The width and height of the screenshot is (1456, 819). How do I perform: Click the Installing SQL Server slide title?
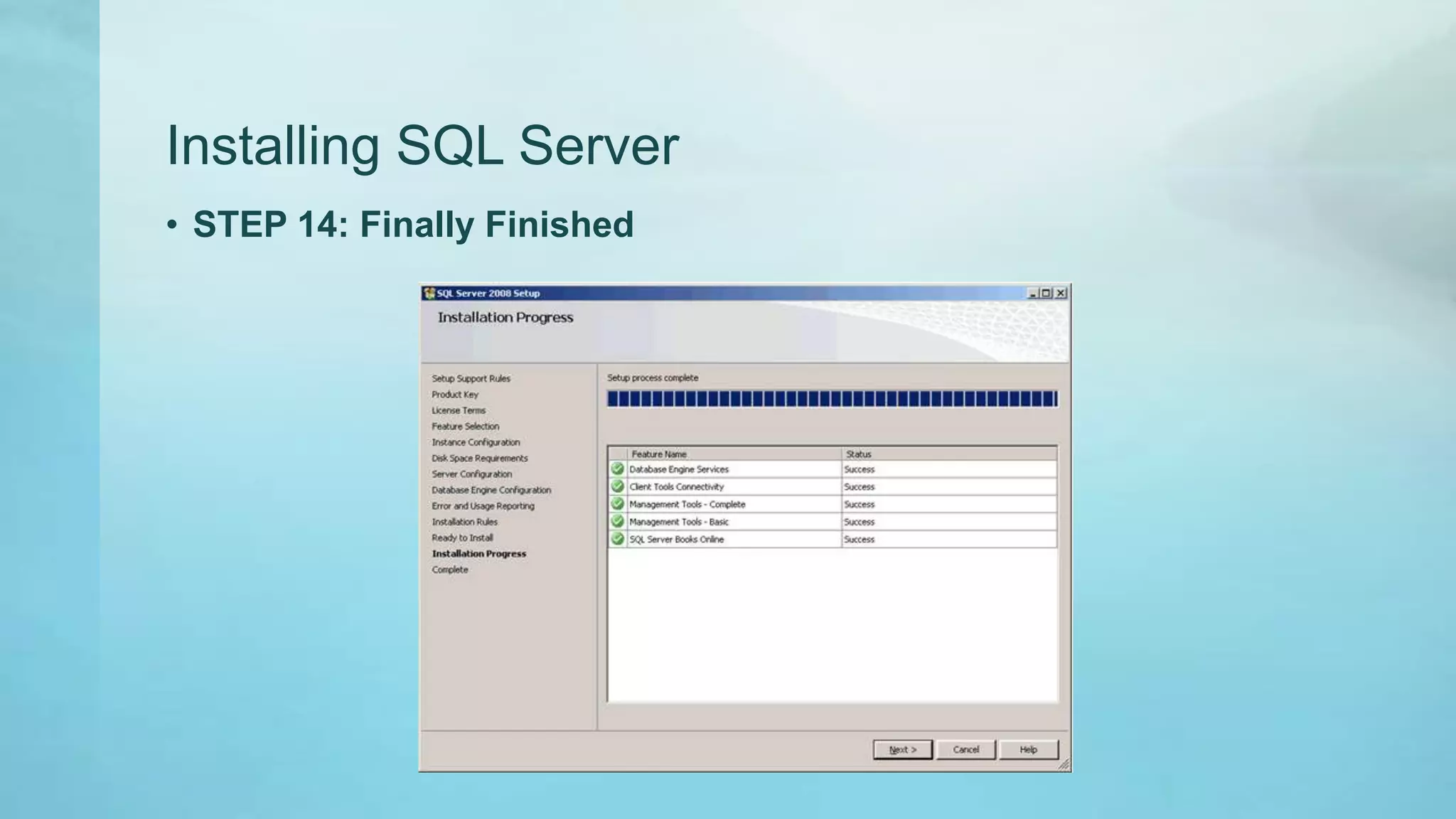pyautogui.click(x=422, y=146)
